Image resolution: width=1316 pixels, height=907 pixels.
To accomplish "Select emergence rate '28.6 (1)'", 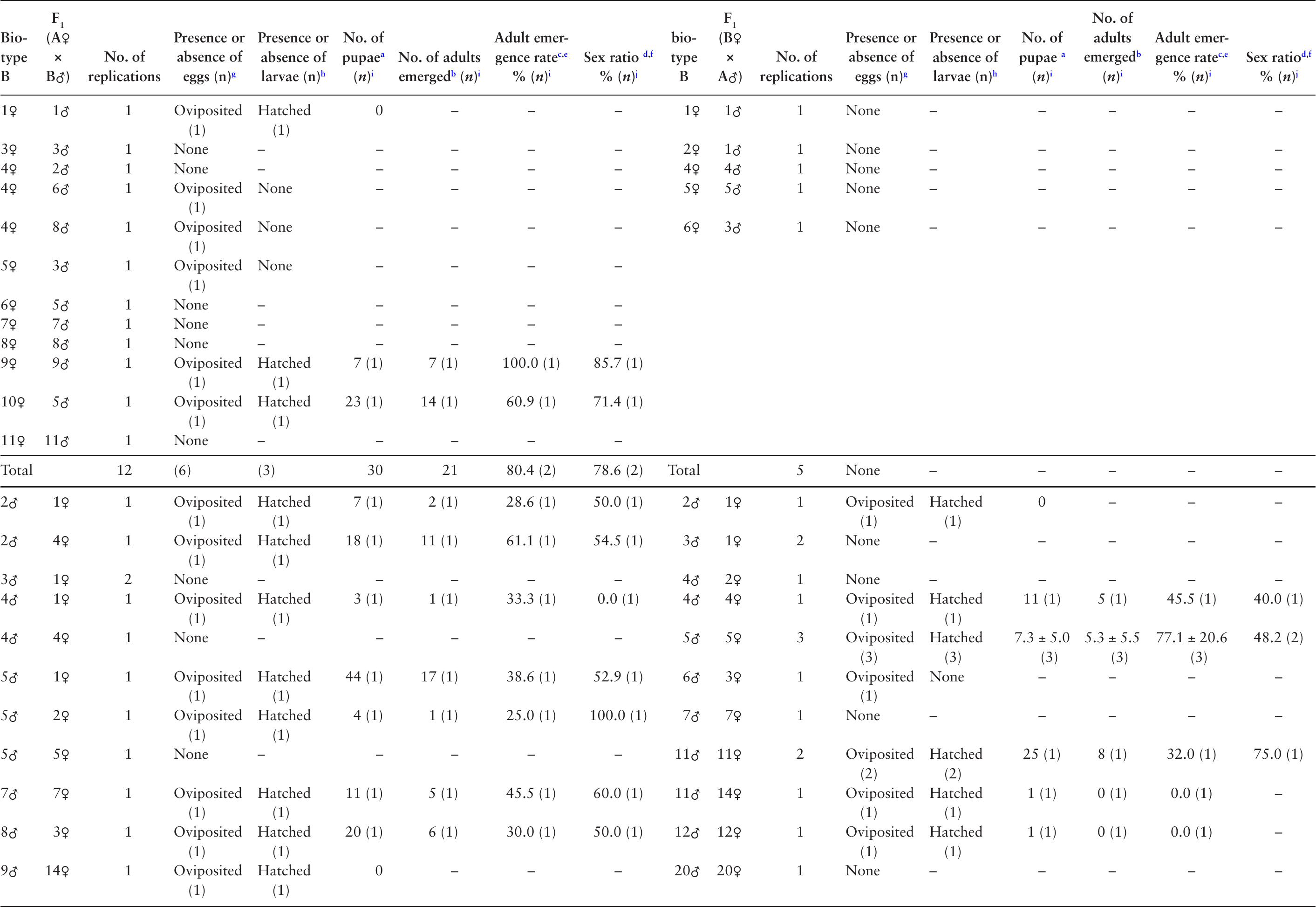I will tap(531, 502).
